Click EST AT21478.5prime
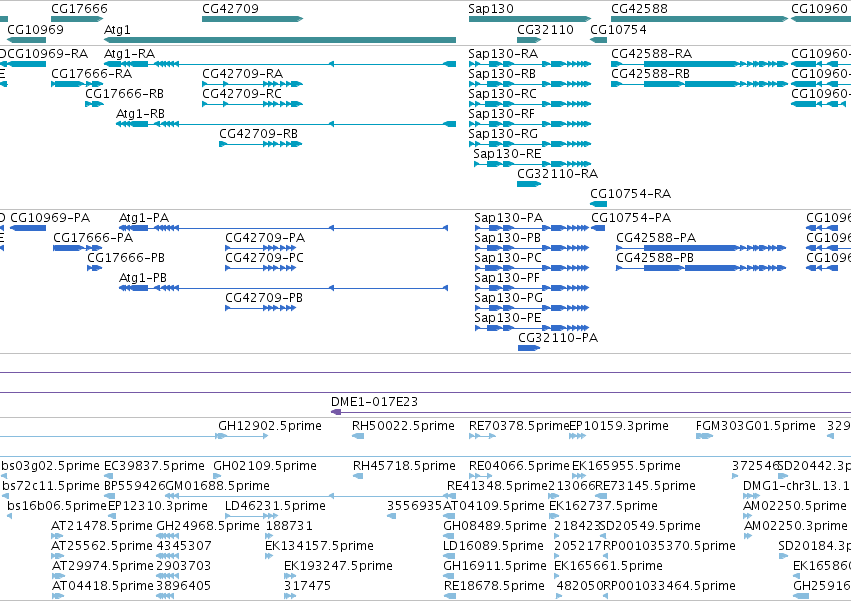The width and height of the screenshot is (851, 601). [x=102, y=526]
